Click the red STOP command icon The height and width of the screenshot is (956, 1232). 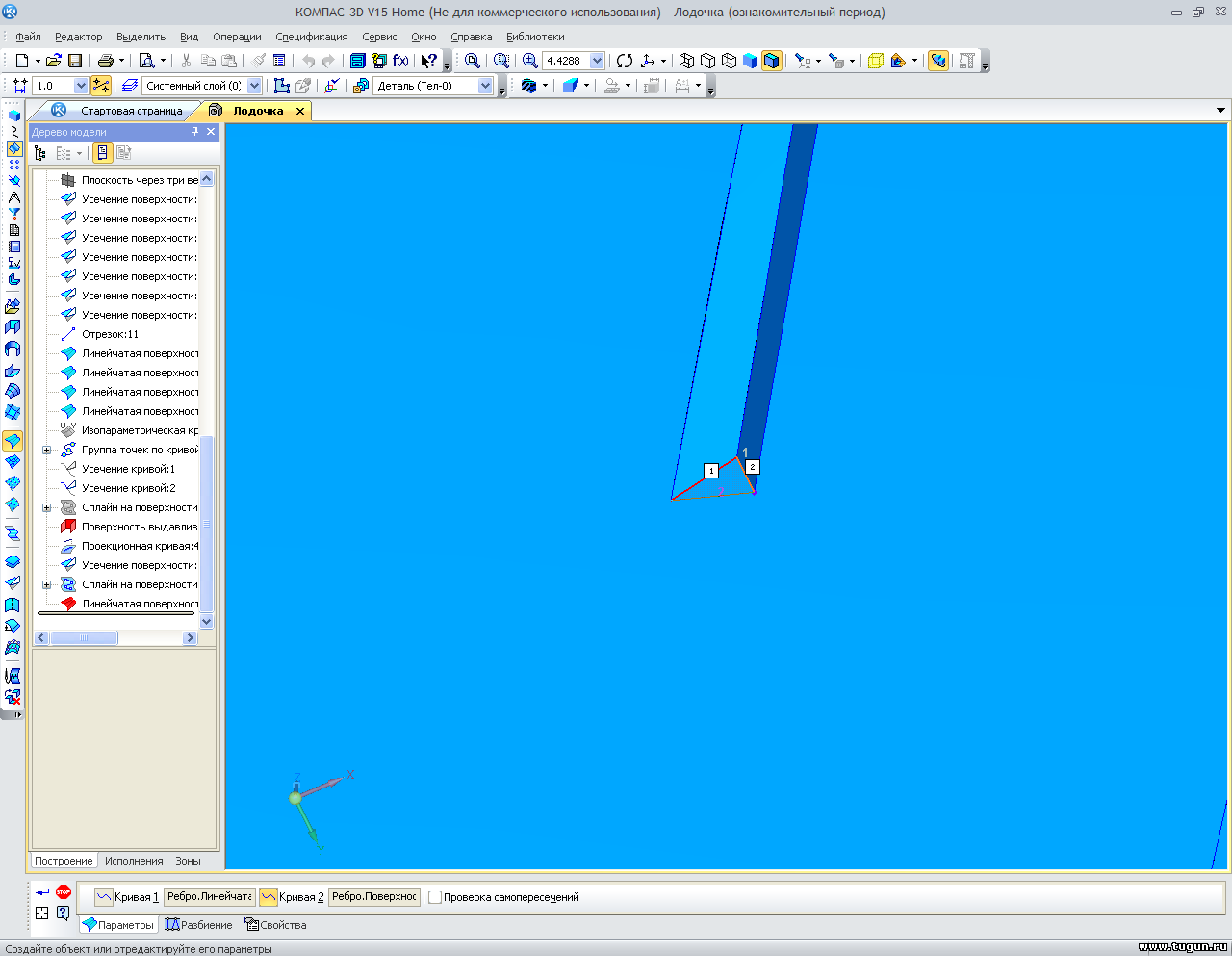click(x=64, y=892)
